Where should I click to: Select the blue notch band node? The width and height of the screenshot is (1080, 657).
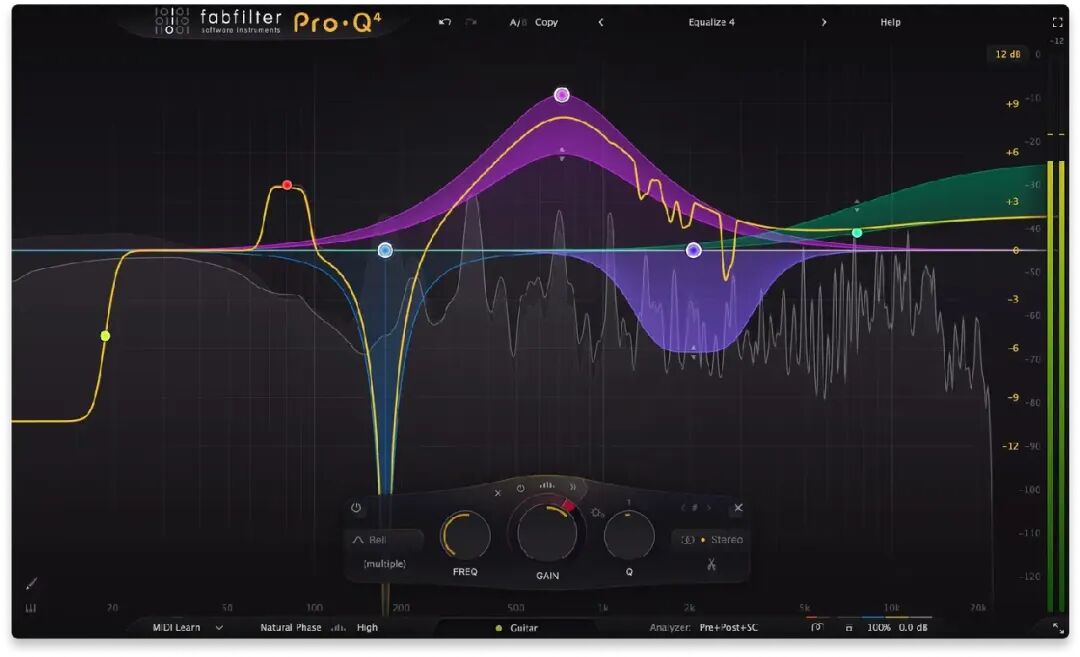pos(385,250)
